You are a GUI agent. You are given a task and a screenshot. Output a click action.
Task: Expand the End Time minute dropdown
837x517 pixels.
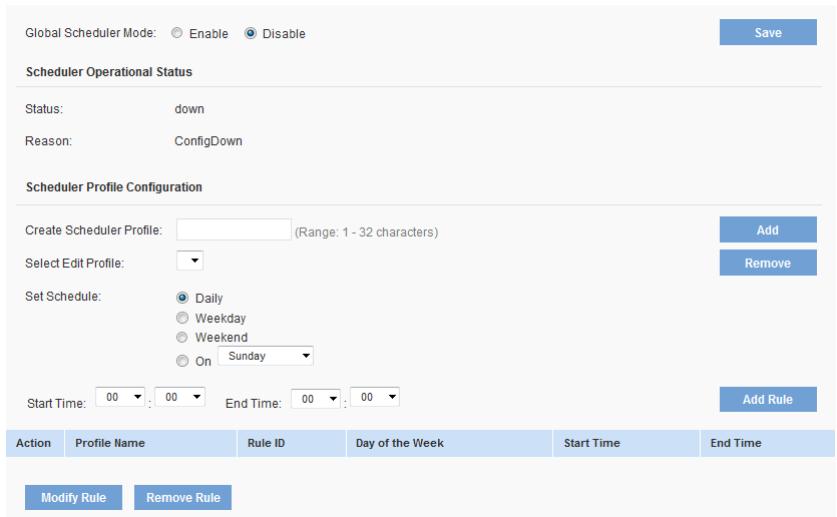tap(375, 398)
